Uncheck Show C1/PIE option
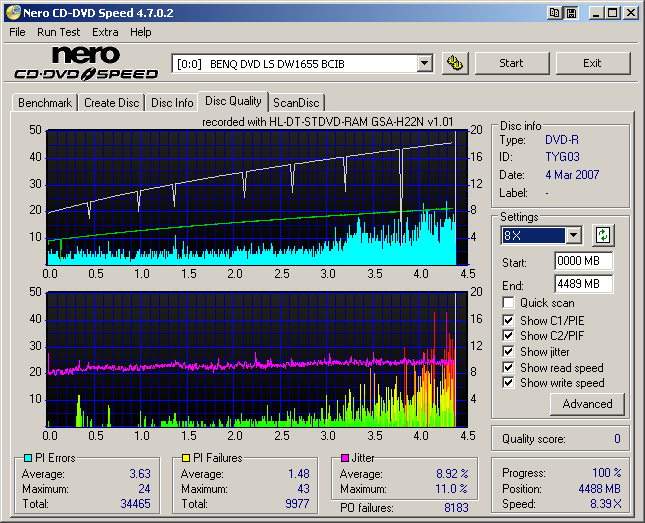The width and height of the screenshot is (645, 523). 509,320
